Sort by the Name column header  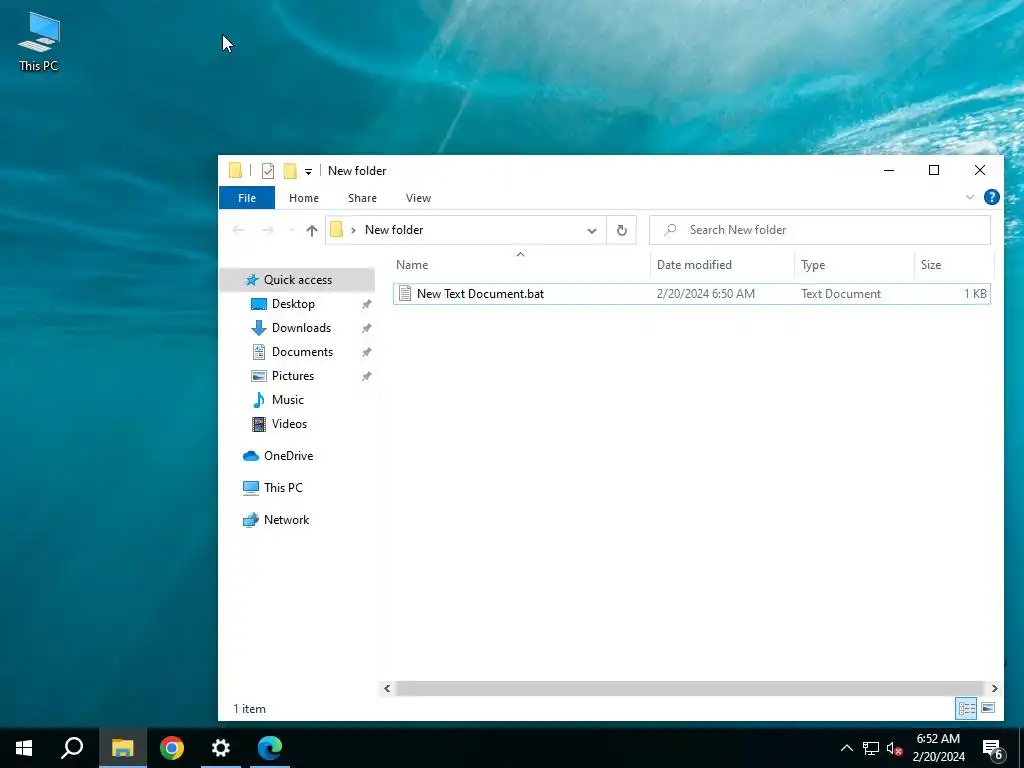point(520,264)
